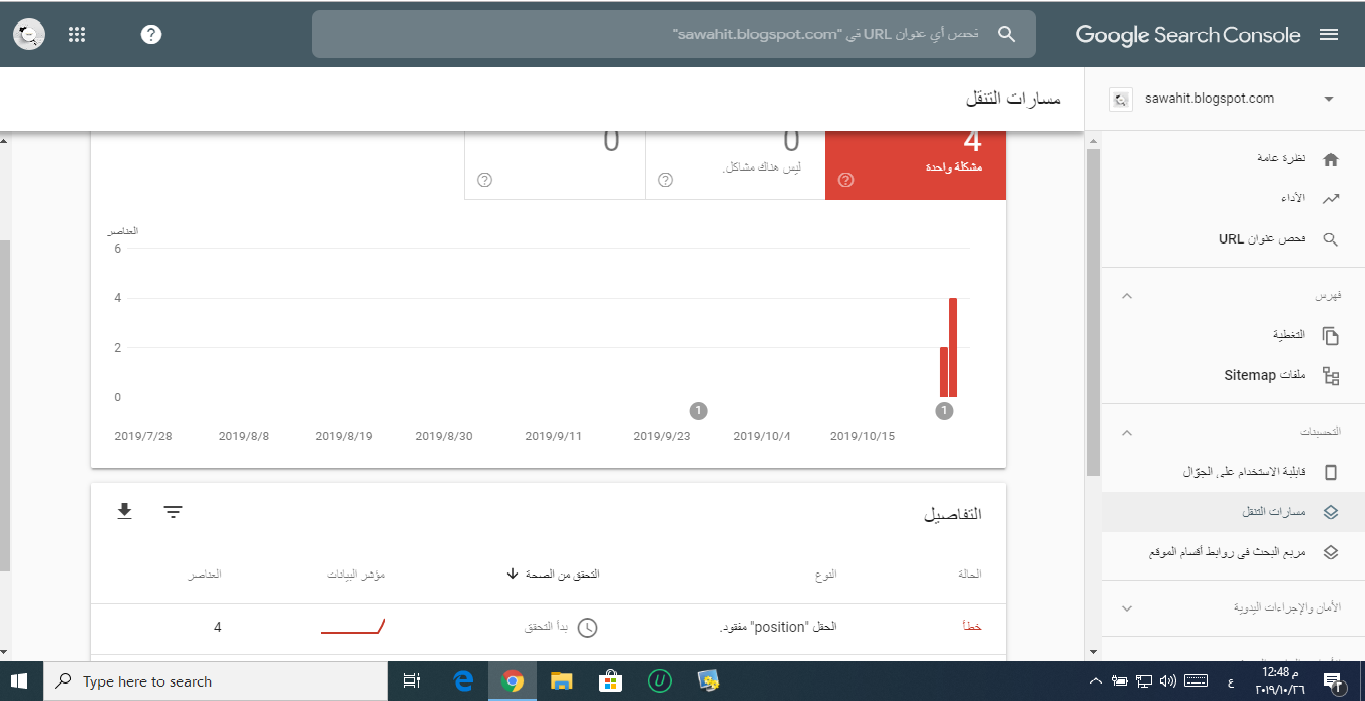Click the chart marker below the red bars
Image resolution: width=1365 pixels, height=701 pixels.
coord(944,410)
